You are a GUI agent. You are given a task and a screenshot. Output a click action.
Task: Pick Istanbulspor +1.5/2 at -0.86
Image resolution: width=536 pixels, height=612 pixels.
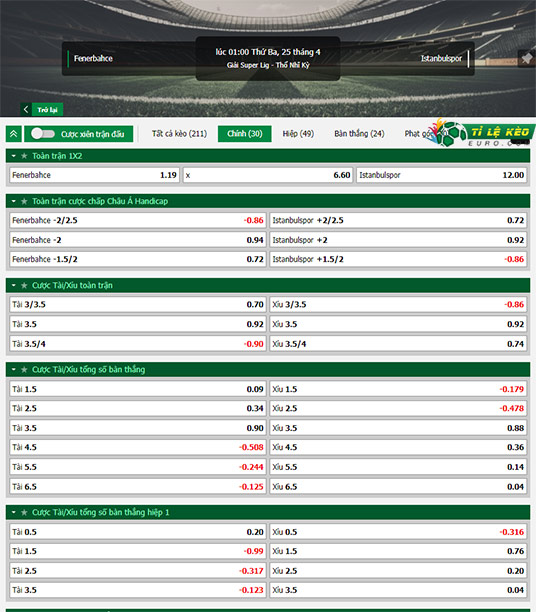click(x=398, y=259)
